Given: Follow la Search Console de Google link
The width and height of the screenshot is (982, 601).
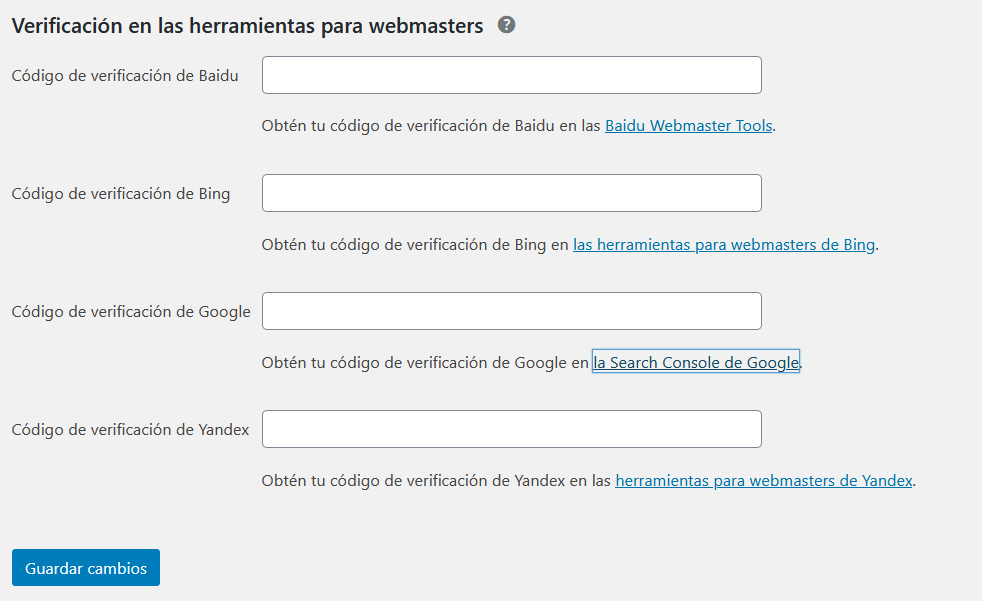Looking at the screenshot, I should [x=696, y=362].
